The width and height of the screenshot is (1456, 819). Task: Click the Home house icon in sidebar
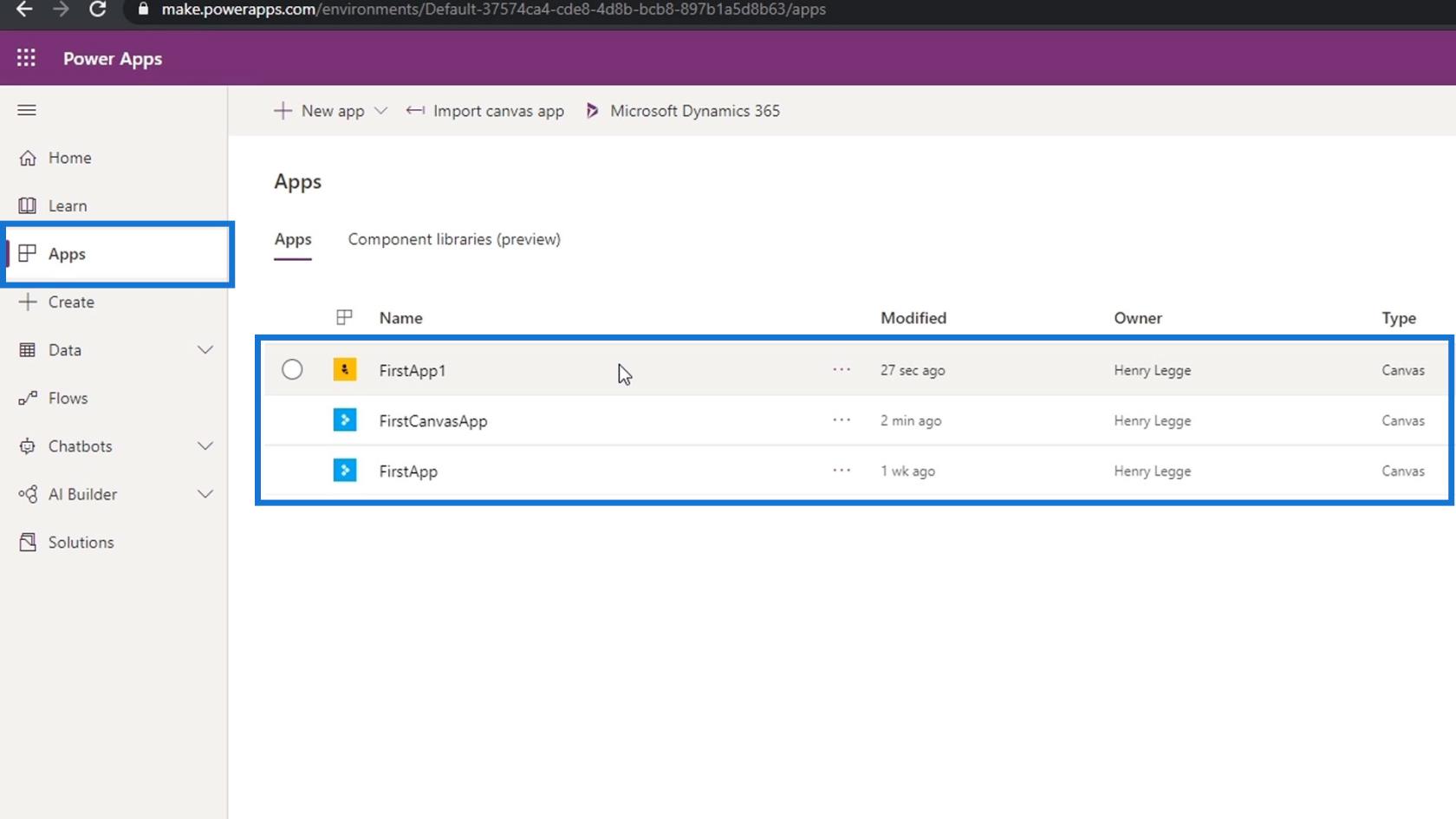pyautogui.click(x=28, y=158)
